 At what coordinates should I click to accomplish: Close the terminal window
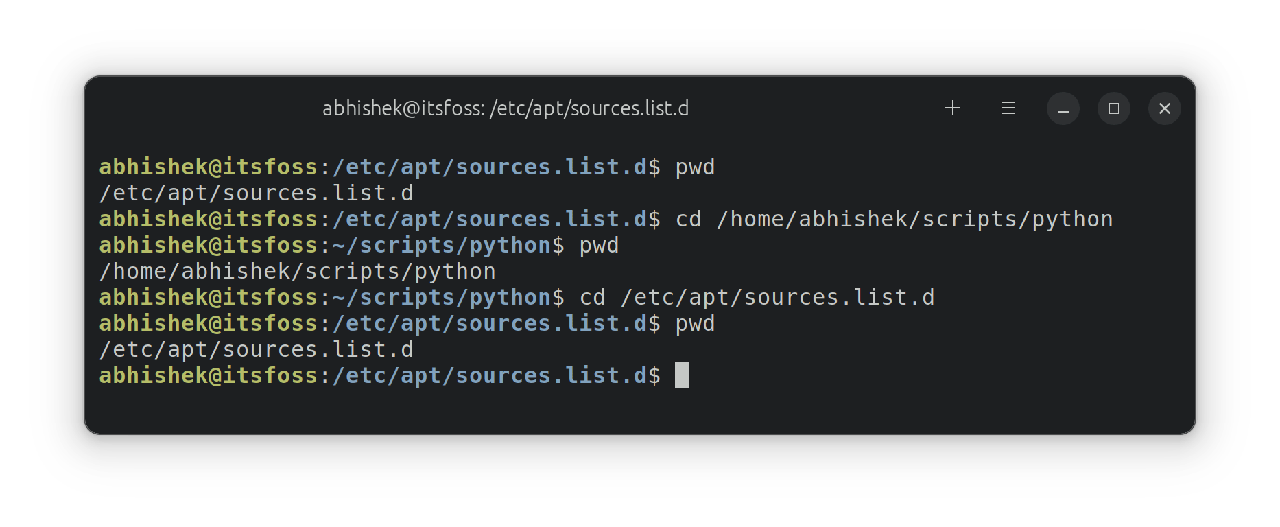(x=1164, y=109)
